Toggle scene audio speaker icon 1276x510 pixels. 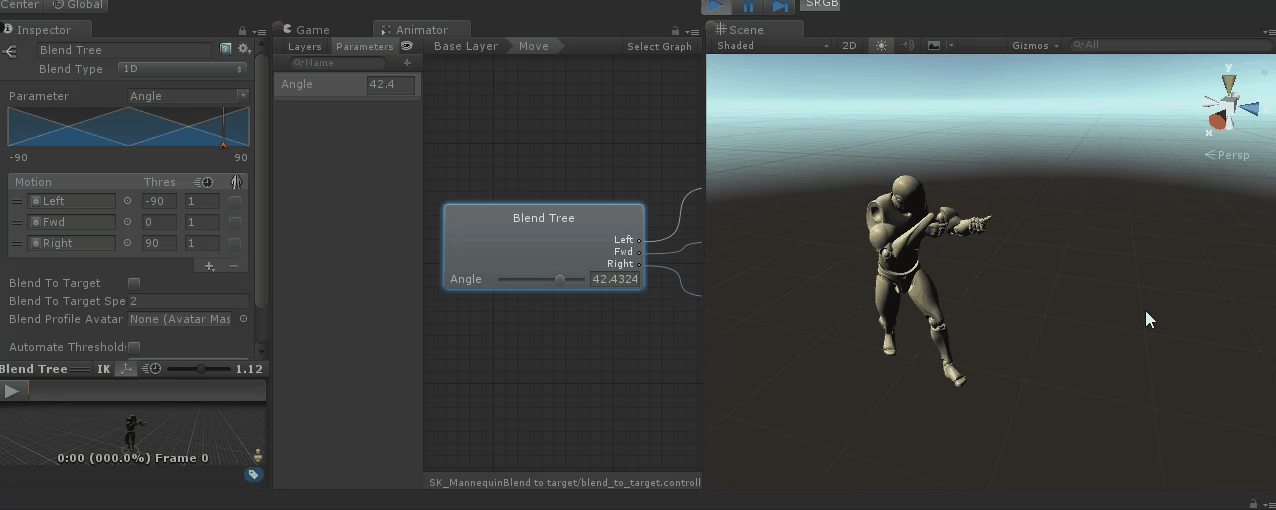coord(907,46)
